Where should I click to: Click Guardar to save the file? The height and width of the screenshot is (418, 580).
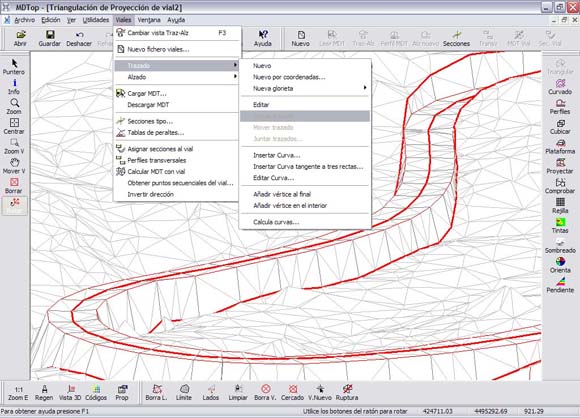50,39
